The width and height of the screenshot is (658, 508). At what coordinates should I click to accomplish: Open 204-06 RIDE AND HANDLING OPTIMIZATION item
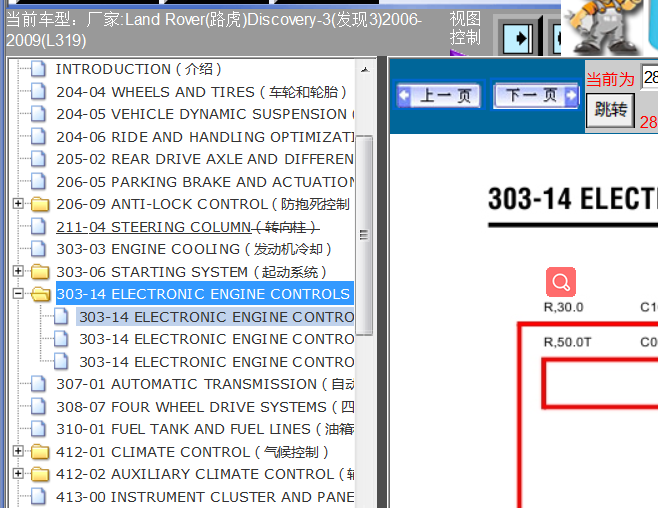(205, 137)
